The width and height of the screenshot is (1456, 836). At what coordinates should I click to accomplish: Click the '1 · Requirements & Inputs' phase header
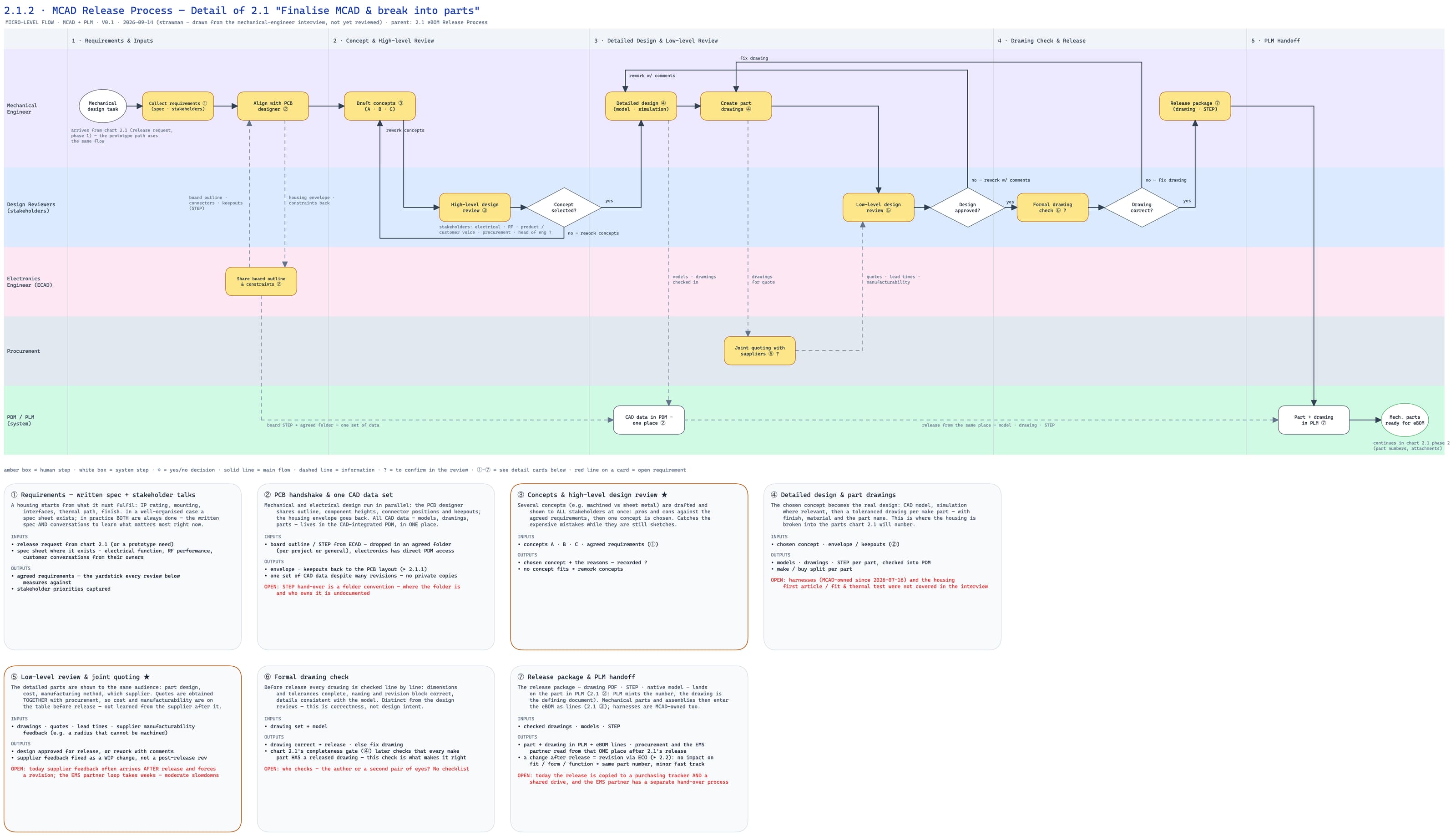tap(112, 41)
